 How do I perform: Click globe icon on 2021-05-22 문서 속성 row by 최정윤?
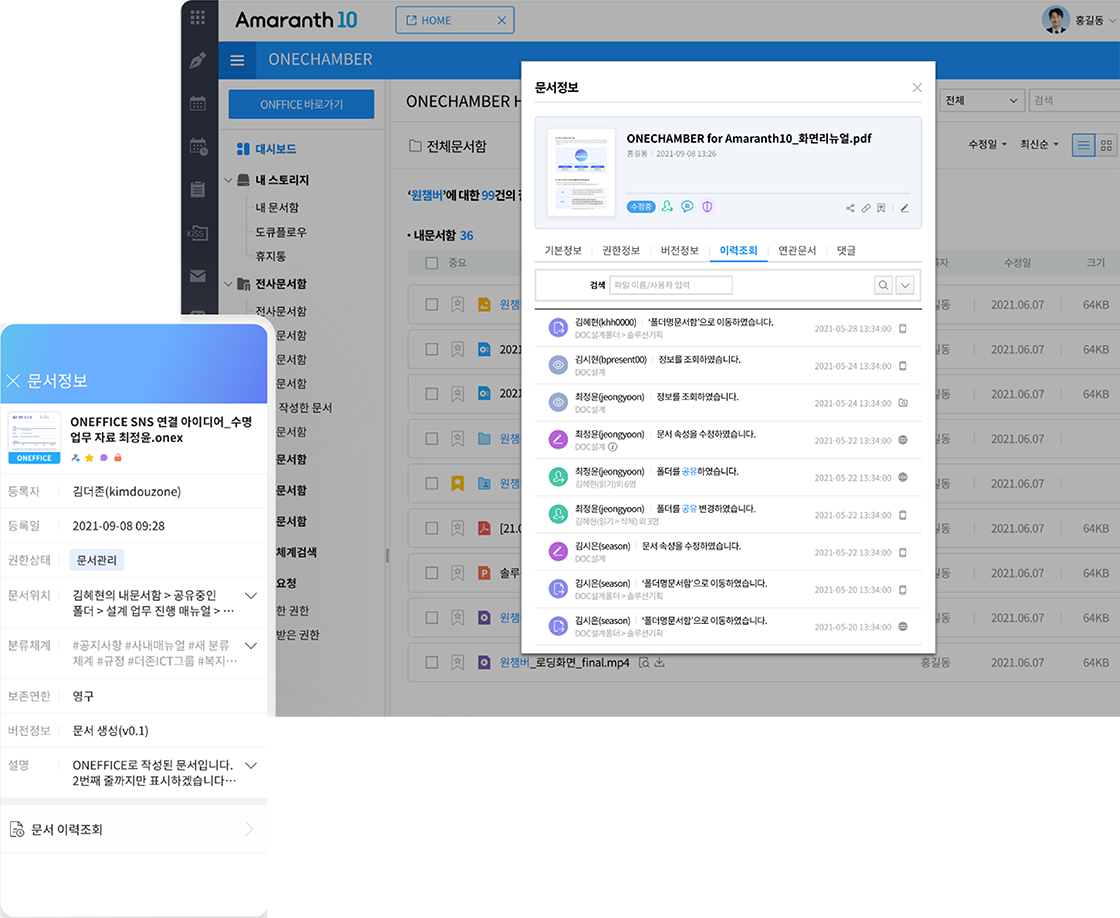coord(903,440)
